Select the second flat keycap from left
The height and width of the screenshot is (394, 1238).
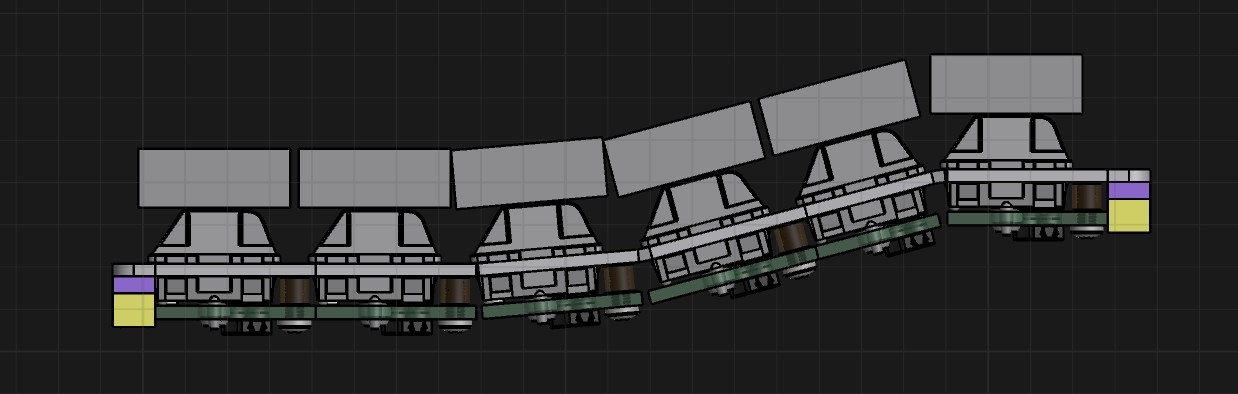tap(375, 178)
